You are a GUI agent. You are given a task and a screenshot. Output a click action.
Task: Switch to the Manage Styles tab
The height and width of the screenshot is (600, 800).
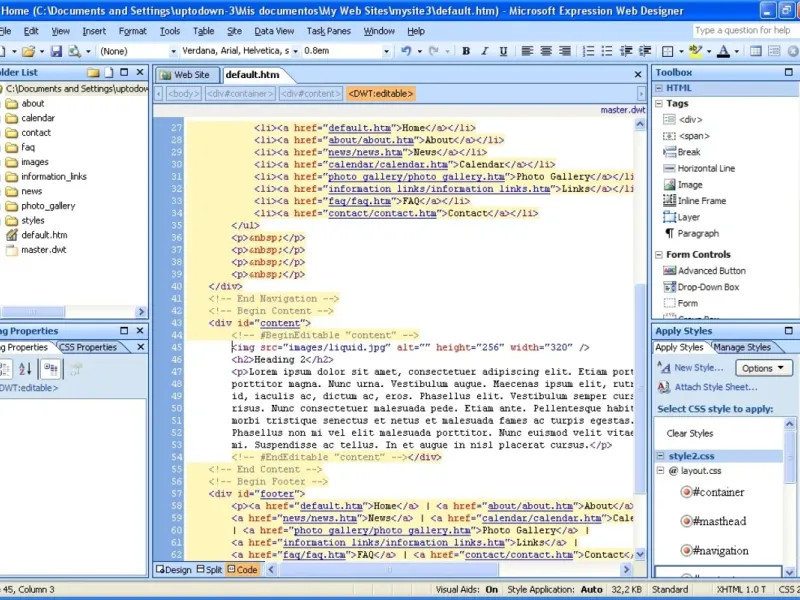coord(742,347)
